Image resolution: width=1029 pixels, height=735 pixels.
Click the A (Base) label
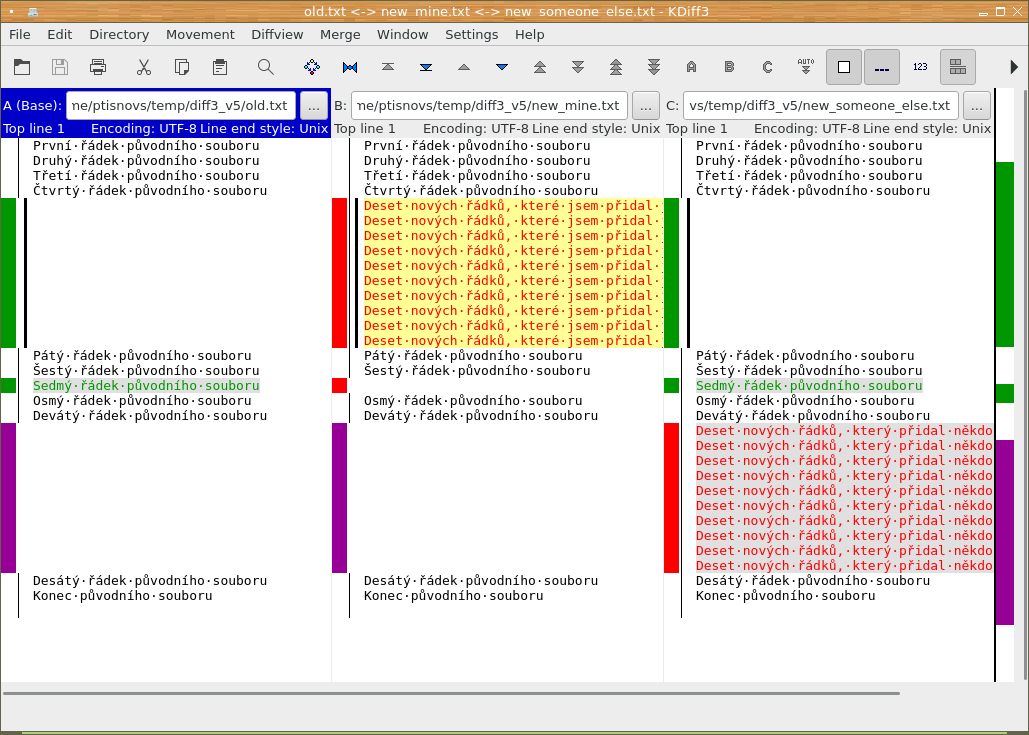[32, 105]
